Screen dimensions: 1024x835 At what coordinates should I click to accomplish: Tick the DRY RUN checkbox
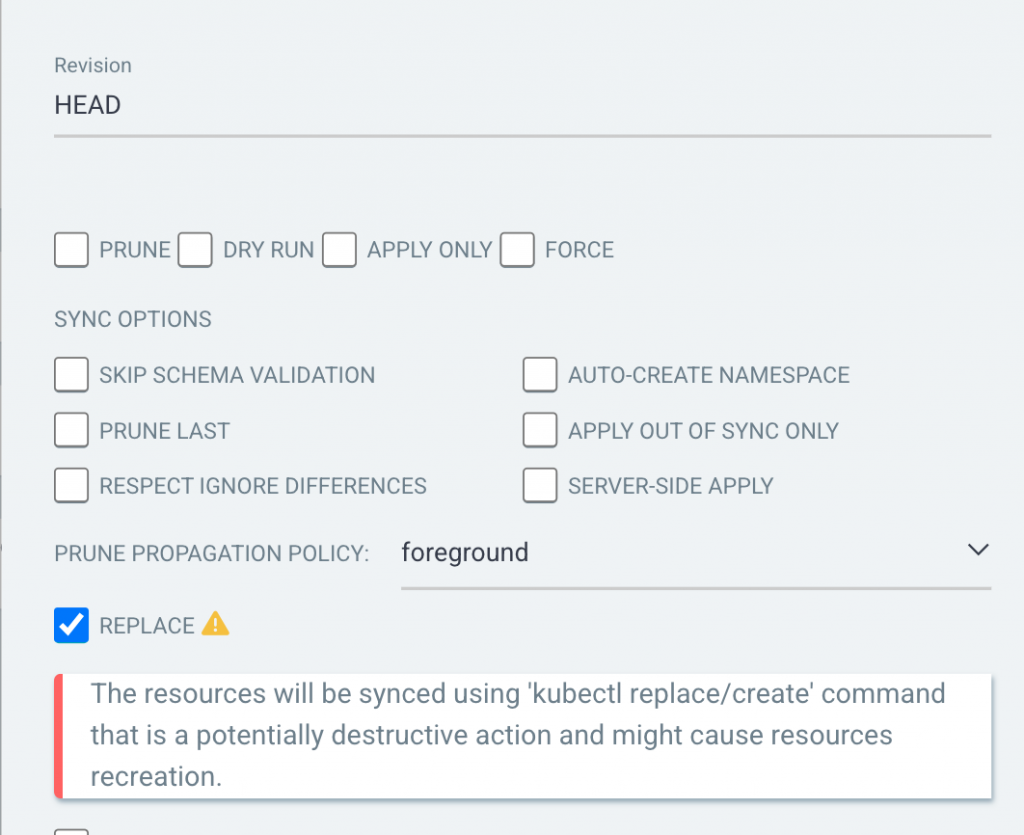point(195,250)
